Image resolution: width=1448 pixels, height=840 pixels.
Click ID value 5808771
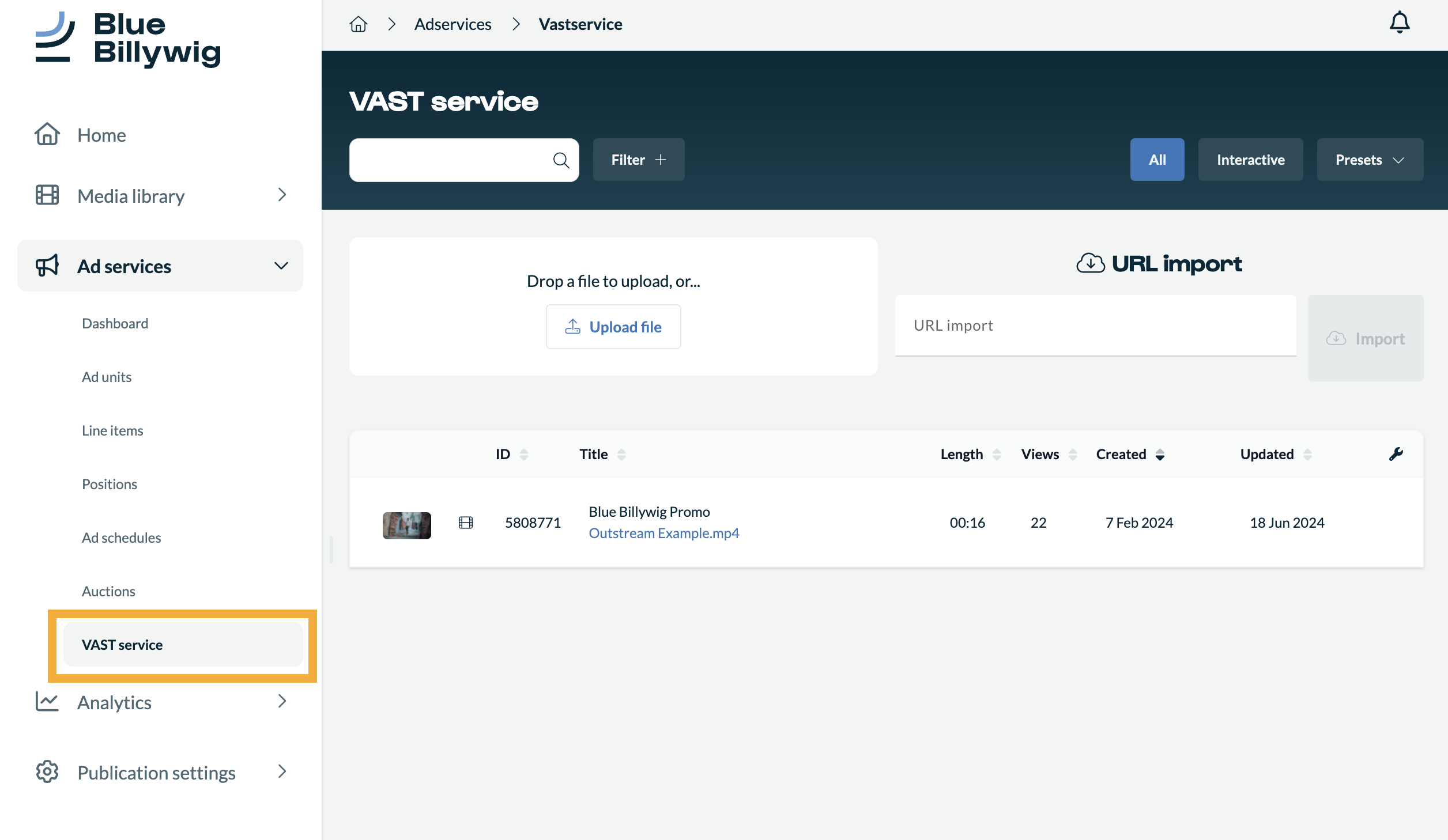point(533,523)
